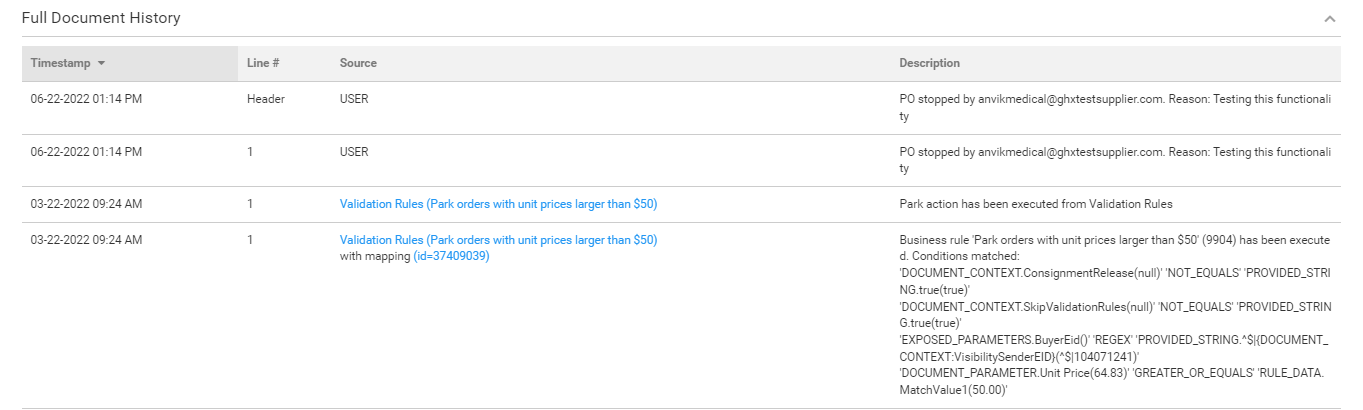
Task: Open Validation Rules link in Park action row
Action: click(x=498, y=204)
